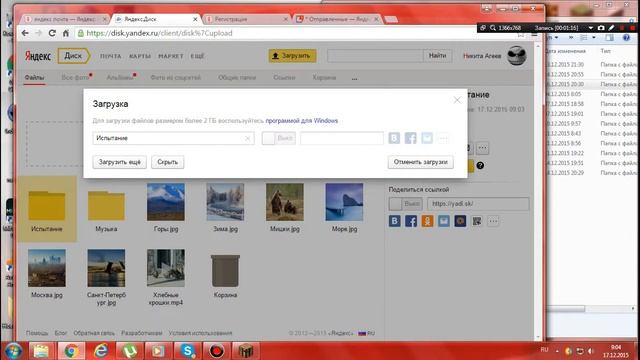Open the Корзина tab
640x360 pixels.
pos(324,78)
